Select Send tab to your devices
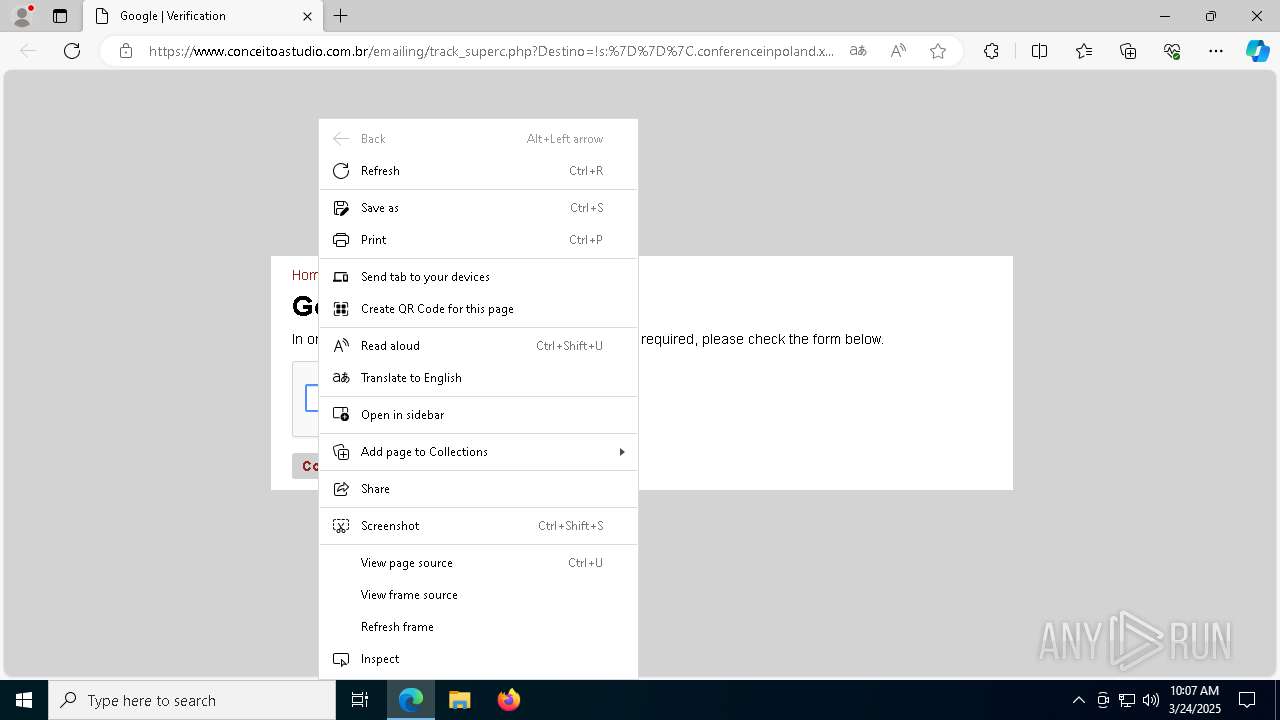This screenshot has width=1280, height=720. coord(478,277)
